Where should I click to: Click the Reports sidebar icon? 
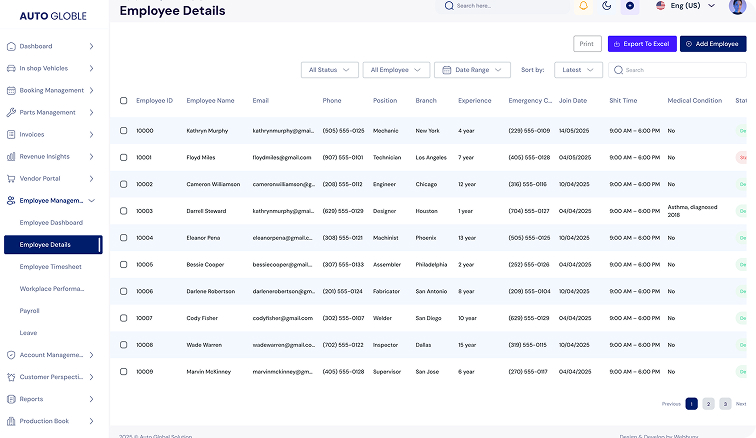(x=11, y=399)
